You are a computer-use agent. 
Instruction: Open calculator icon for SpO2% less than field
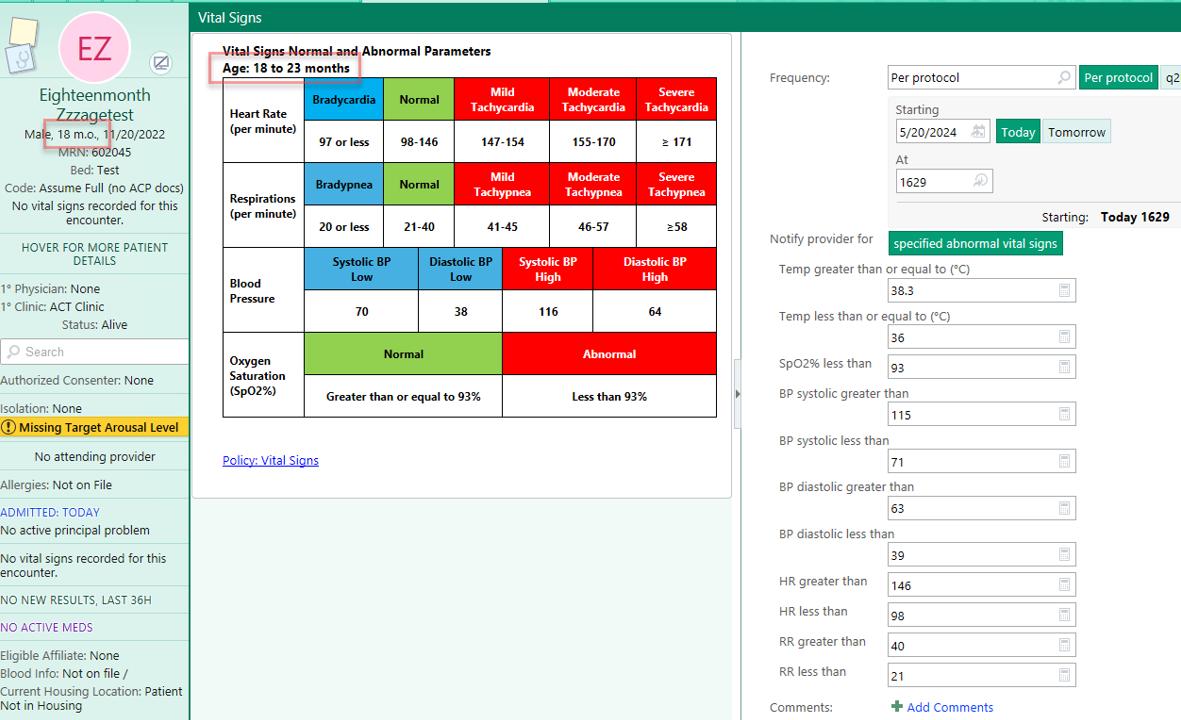click(x=1064, y=367)
